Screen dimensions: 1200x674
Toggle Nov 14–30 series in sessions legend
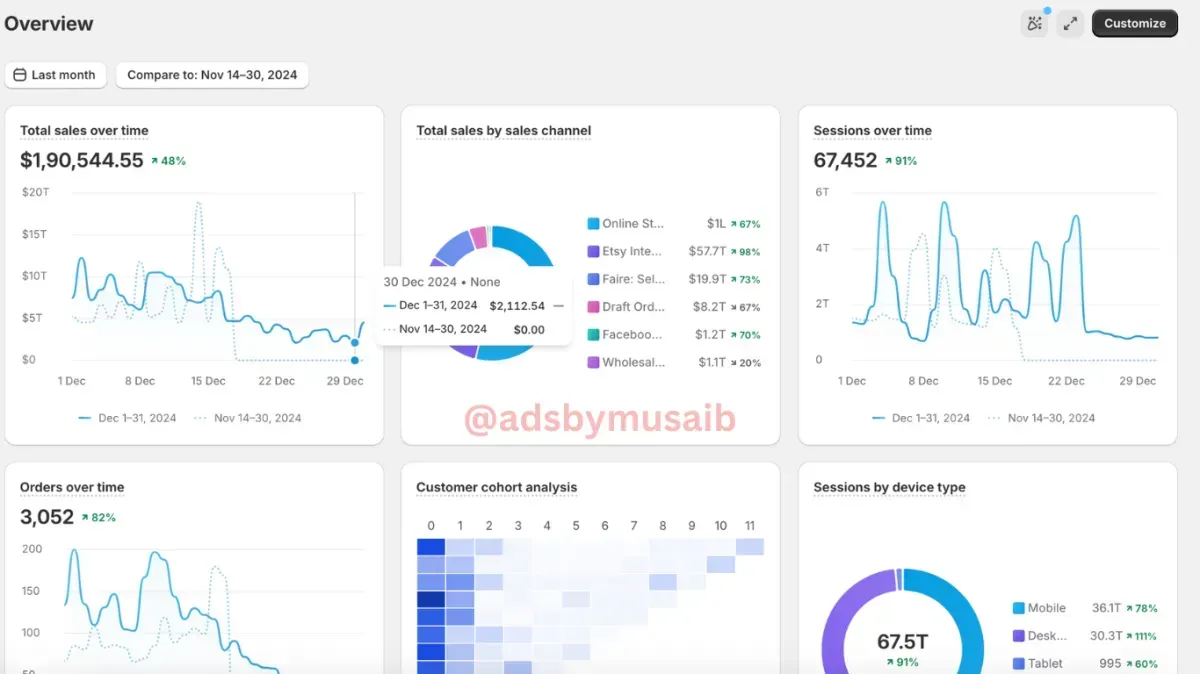point(1040,418)
